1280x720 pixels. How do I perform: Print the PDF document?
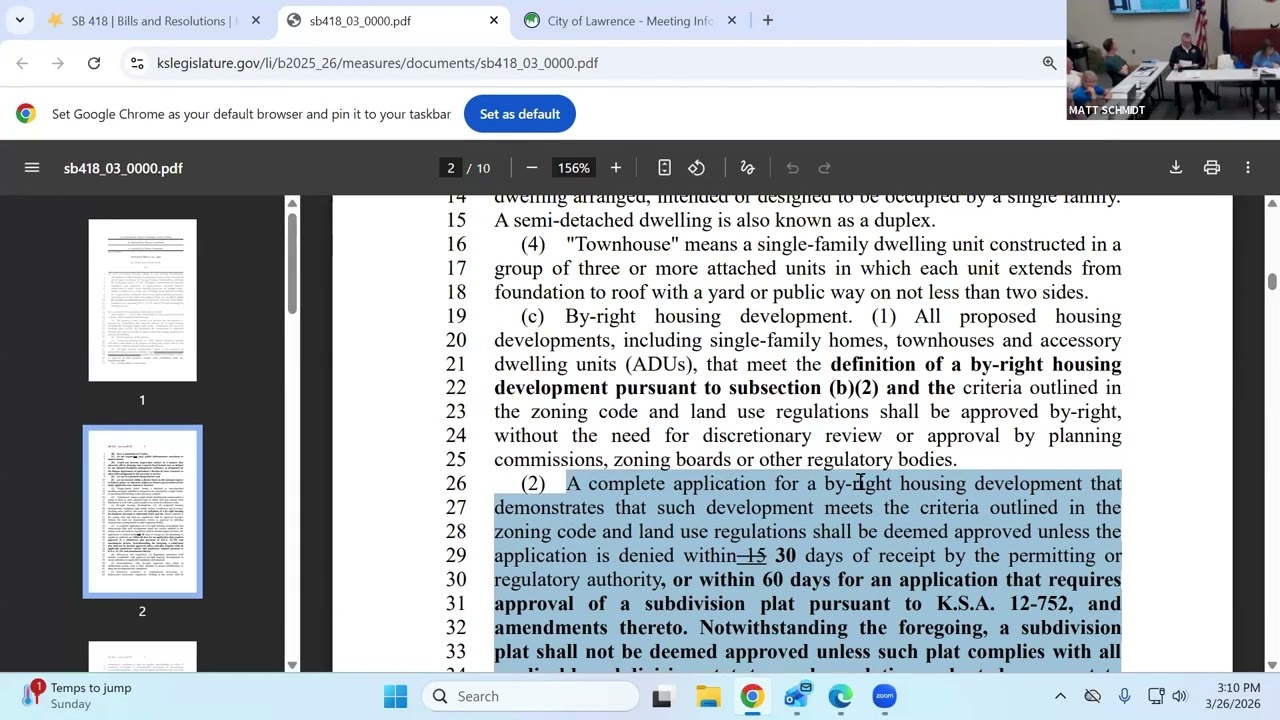[1212, 168]
